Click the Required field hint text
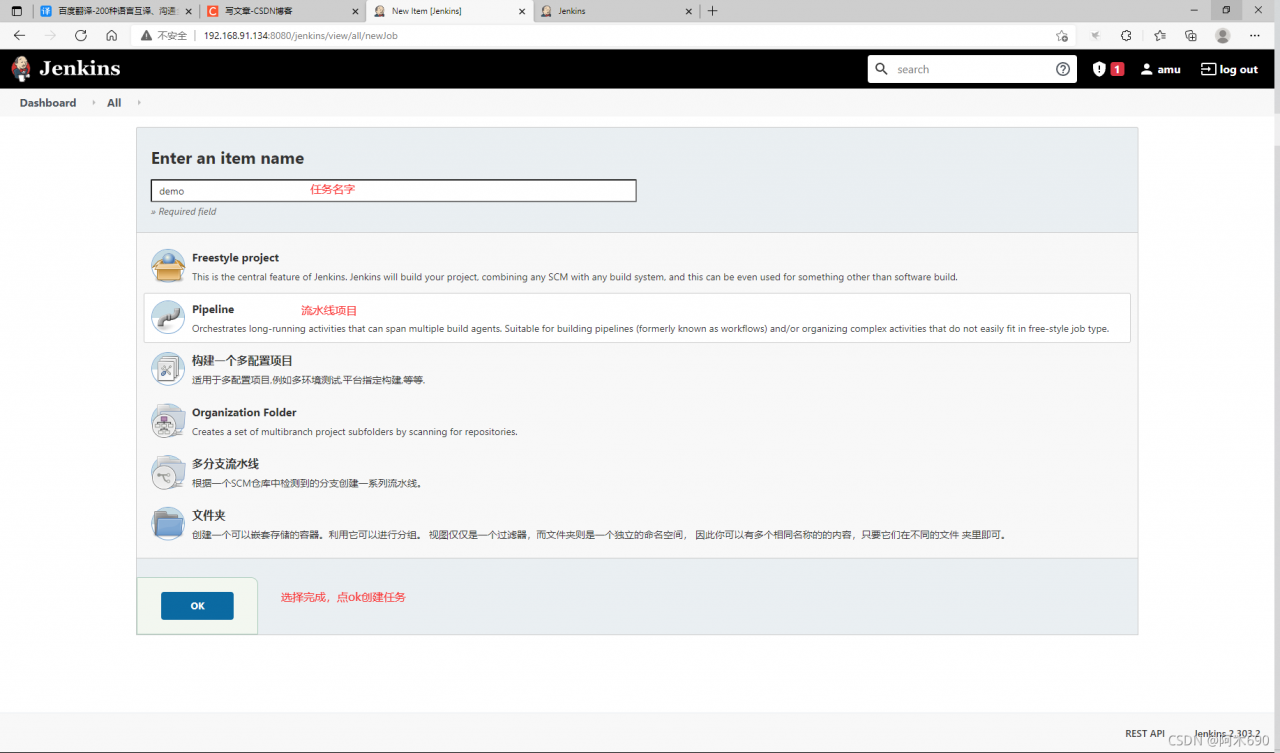 (183, 212)
